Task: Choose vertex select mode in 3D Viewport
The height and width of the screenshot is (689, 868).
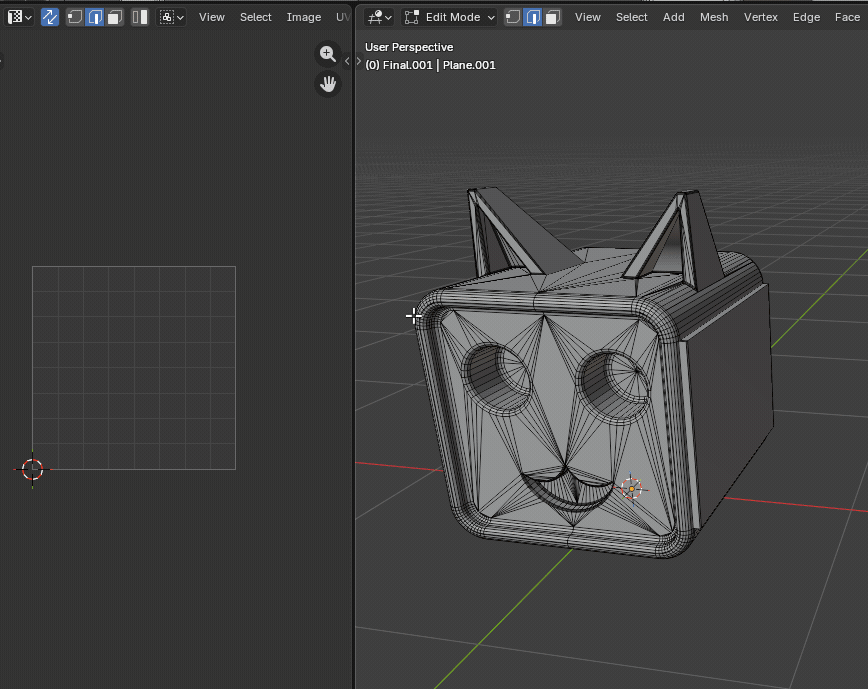Action: coord(513,17)
